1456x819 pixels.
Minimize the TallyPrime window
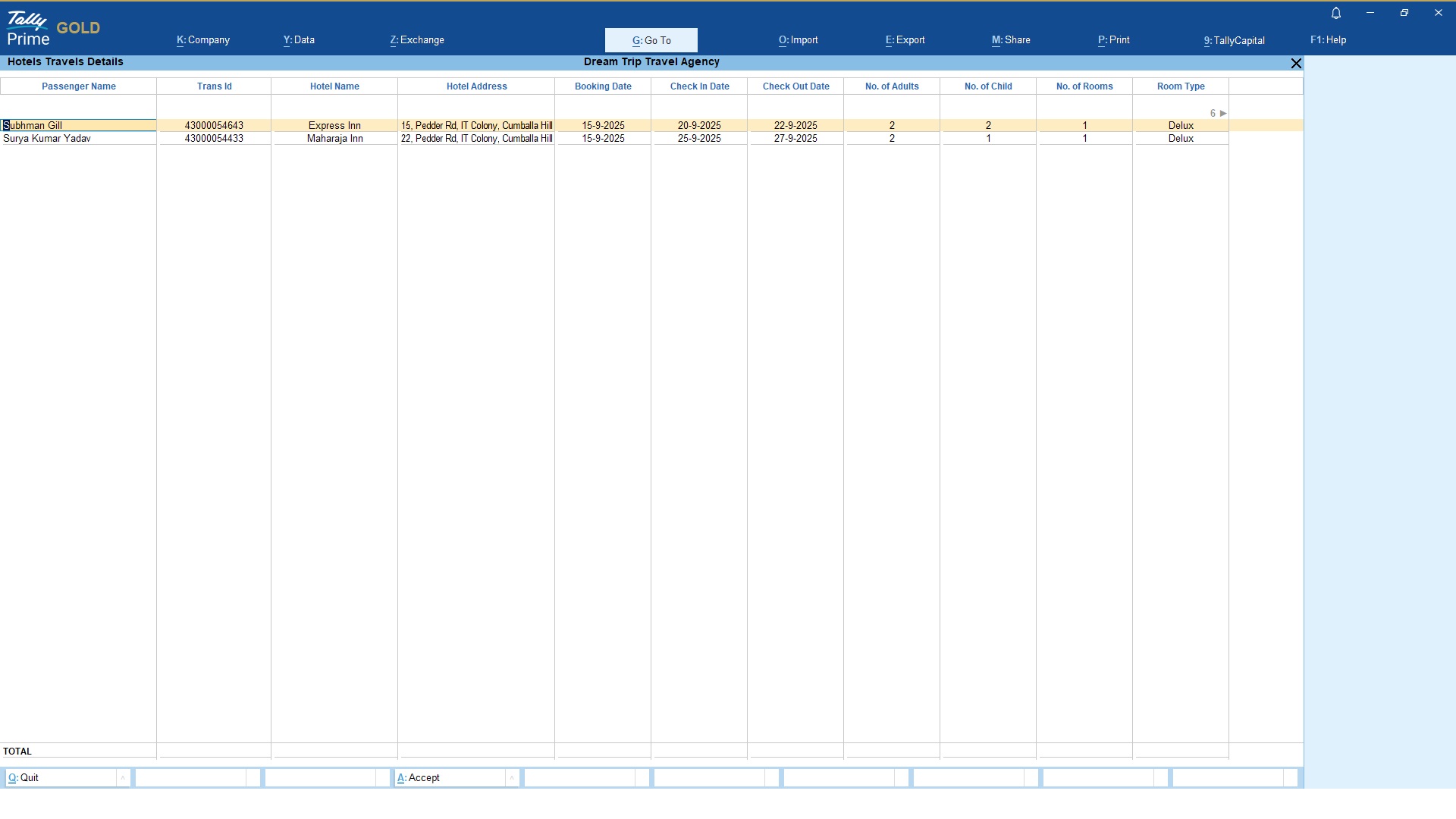point(1370,13)
